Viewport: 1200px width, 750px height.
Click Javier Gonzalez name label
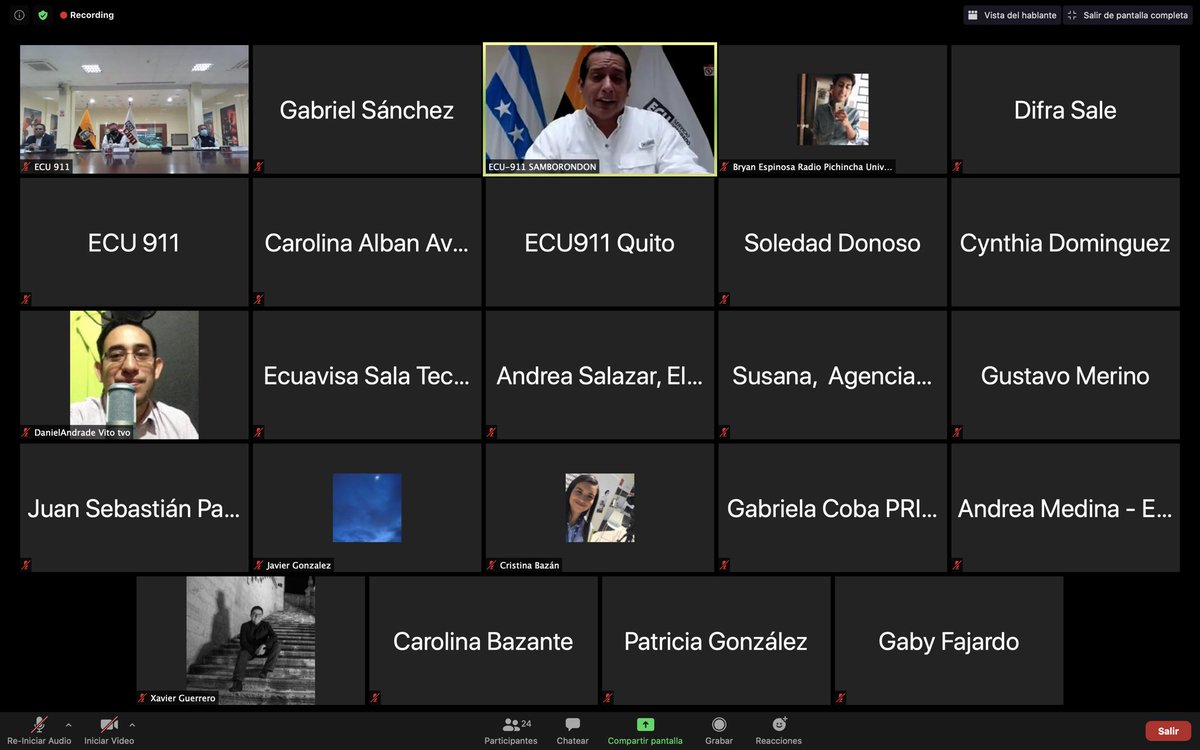[298, 565]
